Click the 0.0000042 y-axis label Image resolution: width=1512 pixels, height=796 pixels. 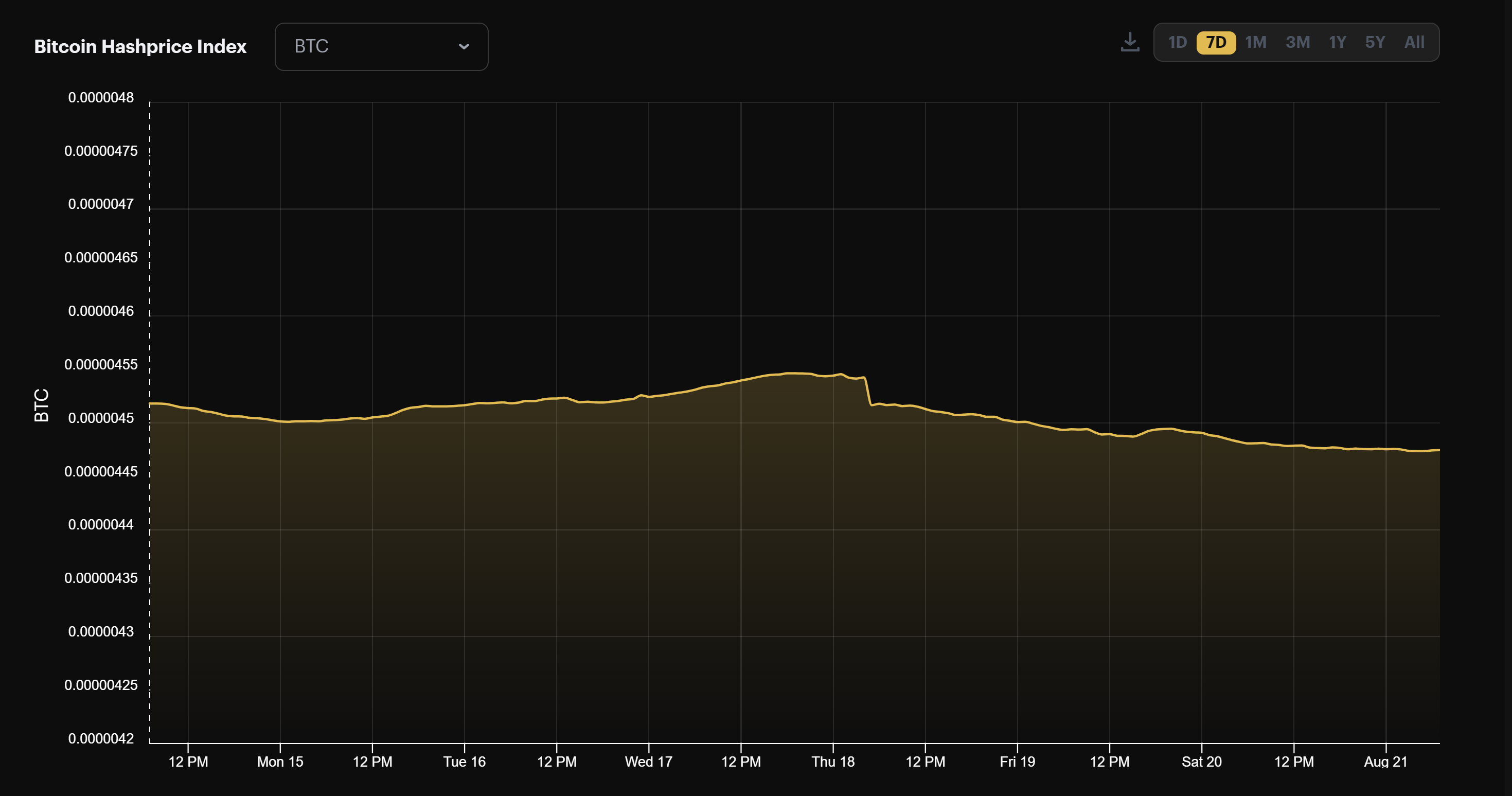coord(101,738)
